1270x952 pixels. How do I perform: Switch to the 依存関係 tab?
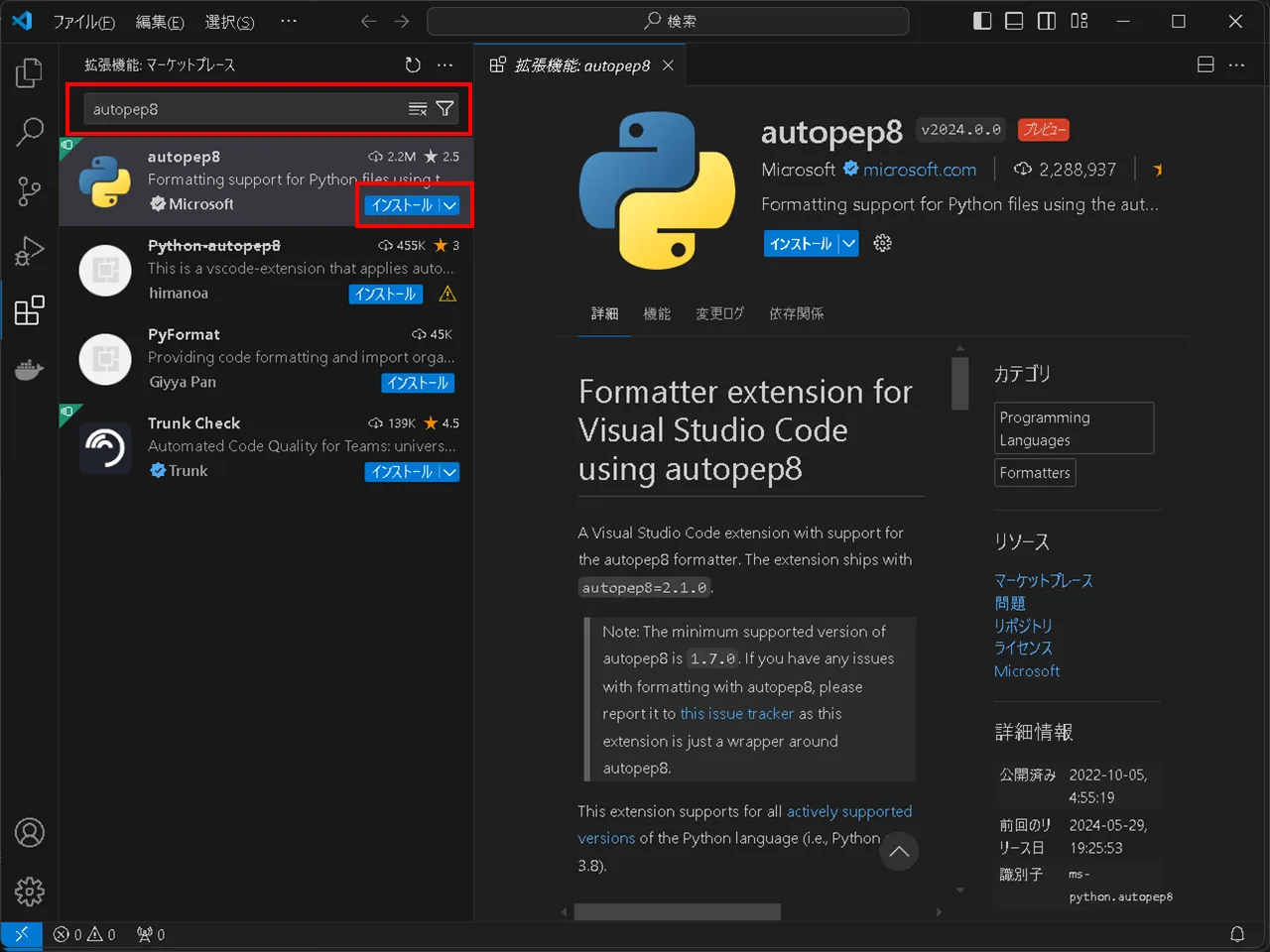click(x=796, y=313)
